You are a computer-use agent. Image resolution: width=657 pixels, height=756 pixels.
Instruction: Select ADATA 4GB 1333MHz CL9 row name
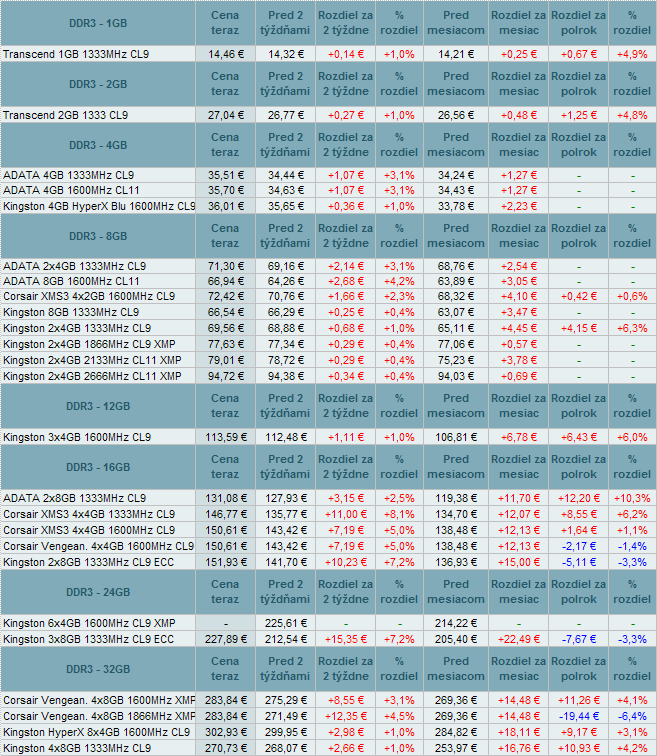pos(68,175)
